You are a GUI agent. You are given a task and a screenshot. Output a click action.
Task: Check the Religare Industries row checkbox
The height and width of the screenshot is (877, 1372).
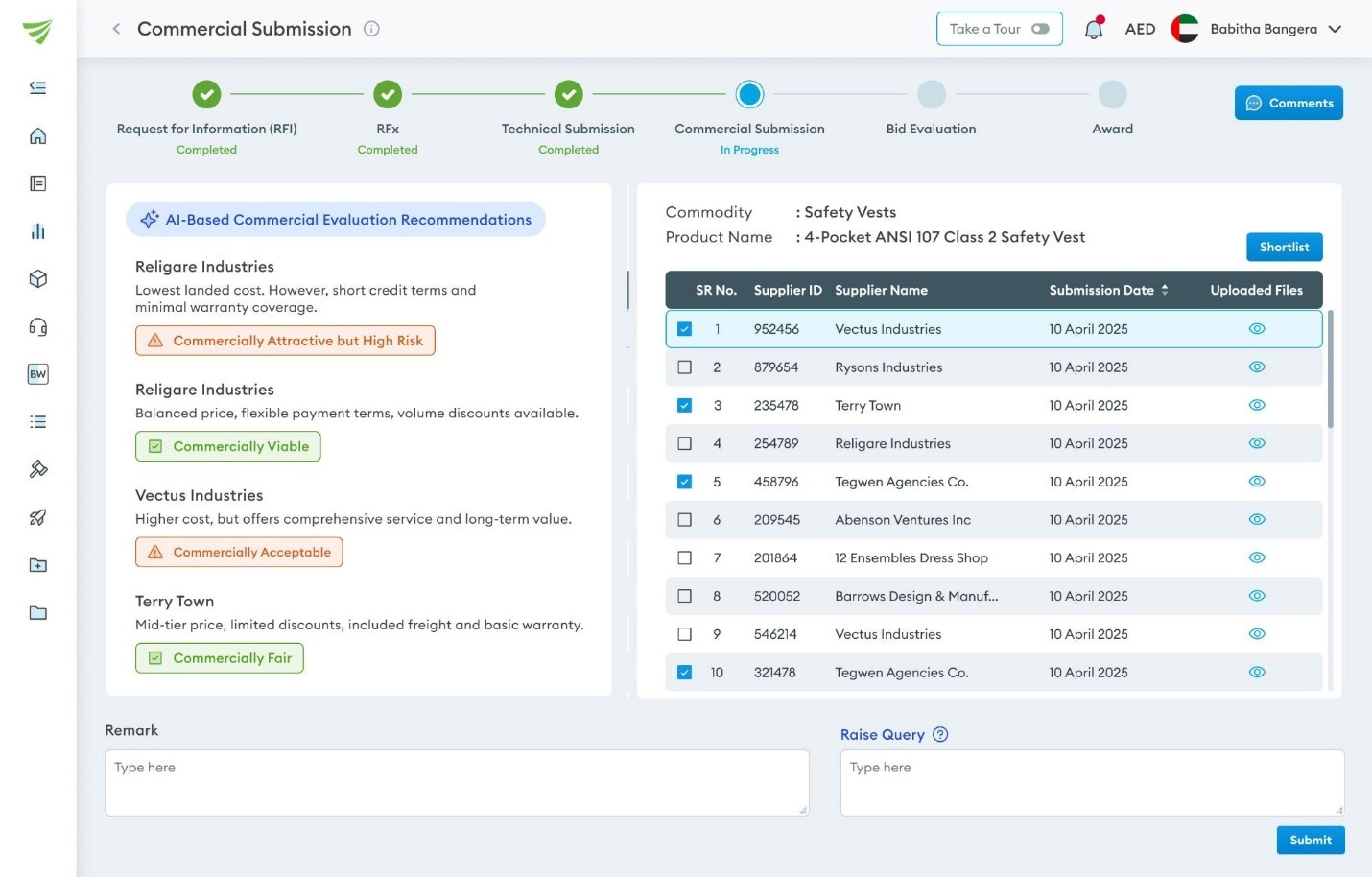click(x=684, y=443)
